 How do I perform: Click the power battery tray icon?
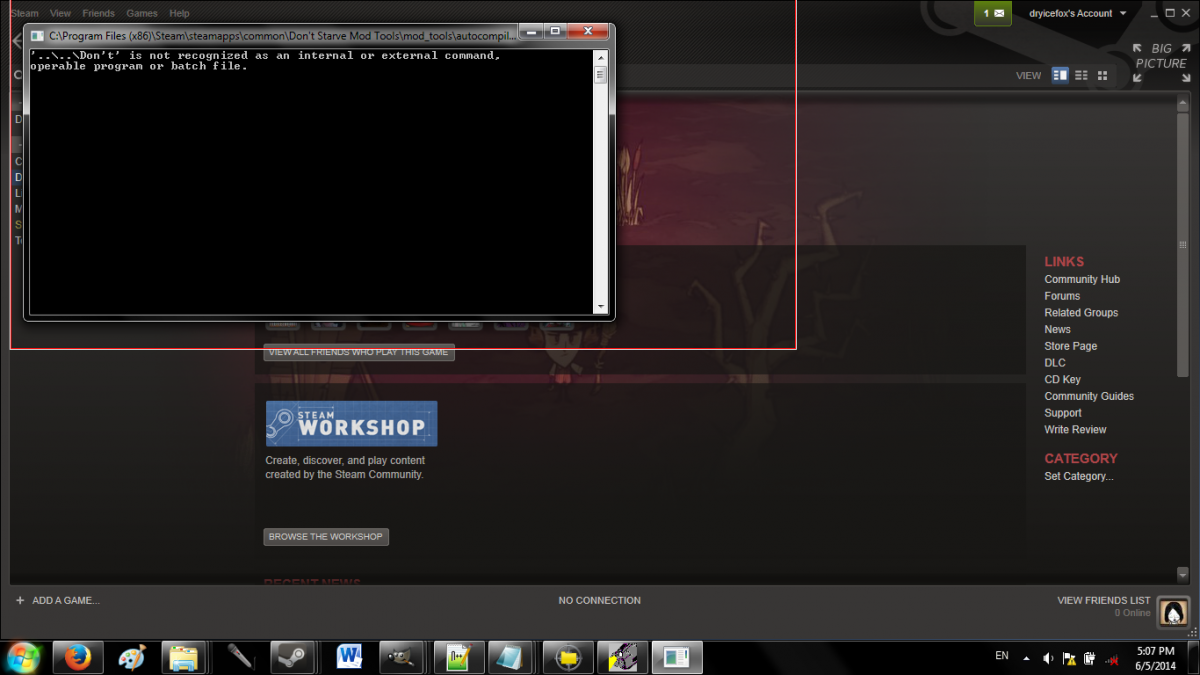1090,658
